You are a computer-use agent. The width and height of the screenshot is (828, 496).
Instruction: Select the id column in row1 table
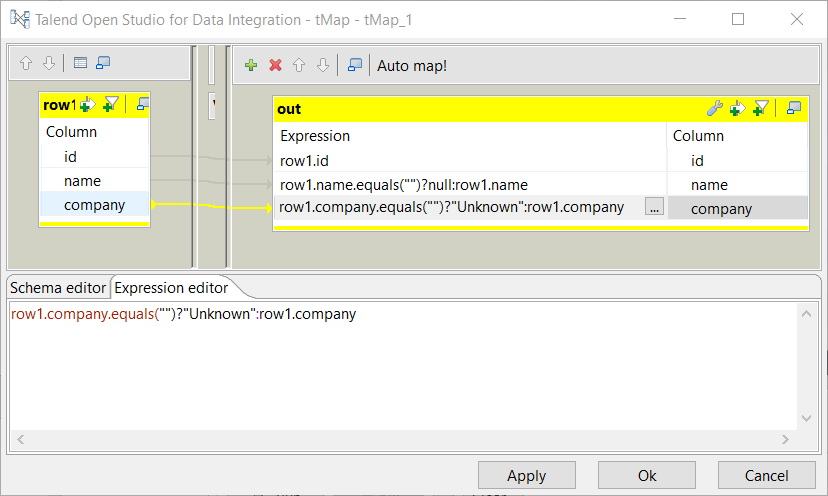(x=95, y=157)
